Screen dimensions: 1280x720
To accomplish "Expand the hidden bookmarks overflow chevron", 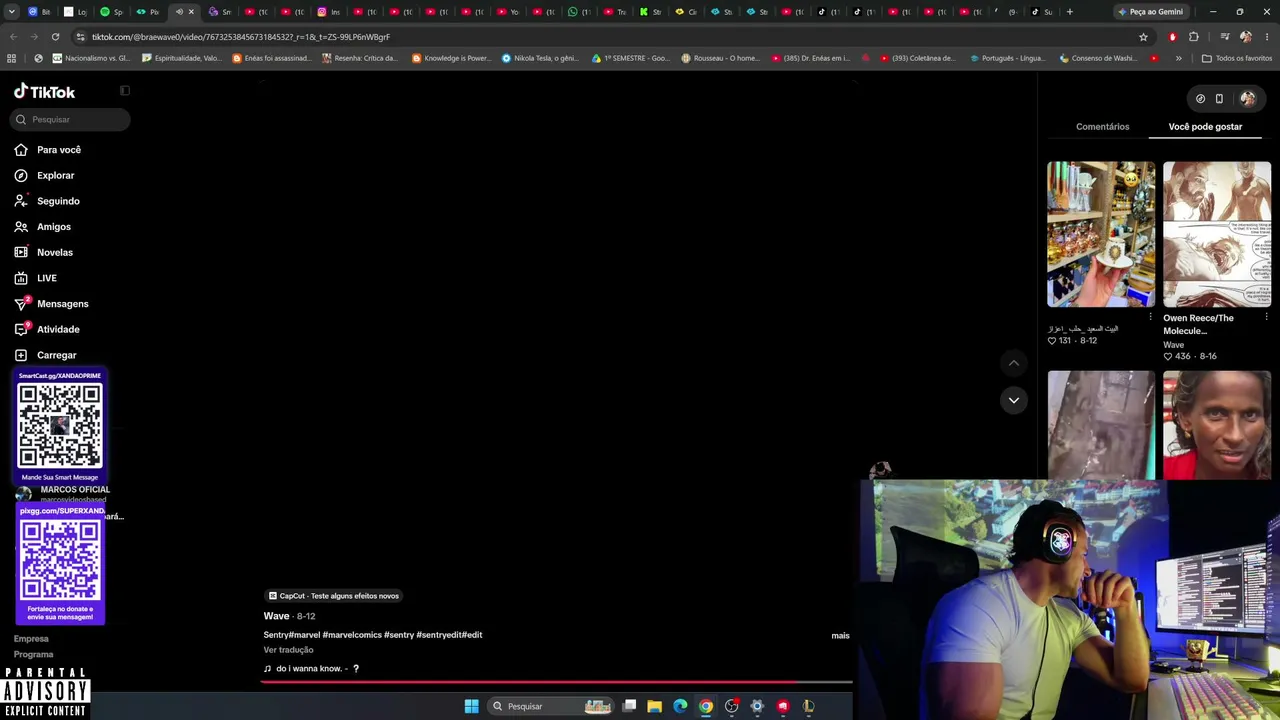I will [1178, 58].
